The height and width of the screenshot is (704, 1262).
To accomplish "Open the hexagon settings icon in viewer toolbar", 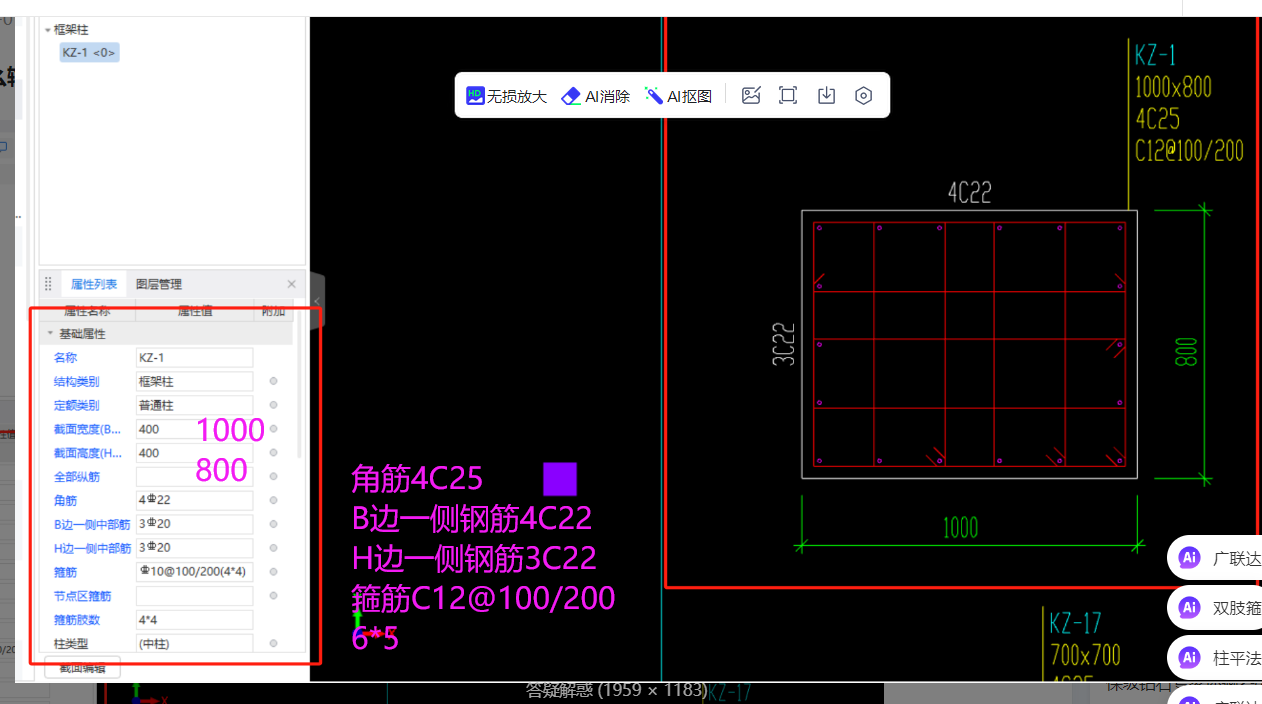I will point(864,96).
